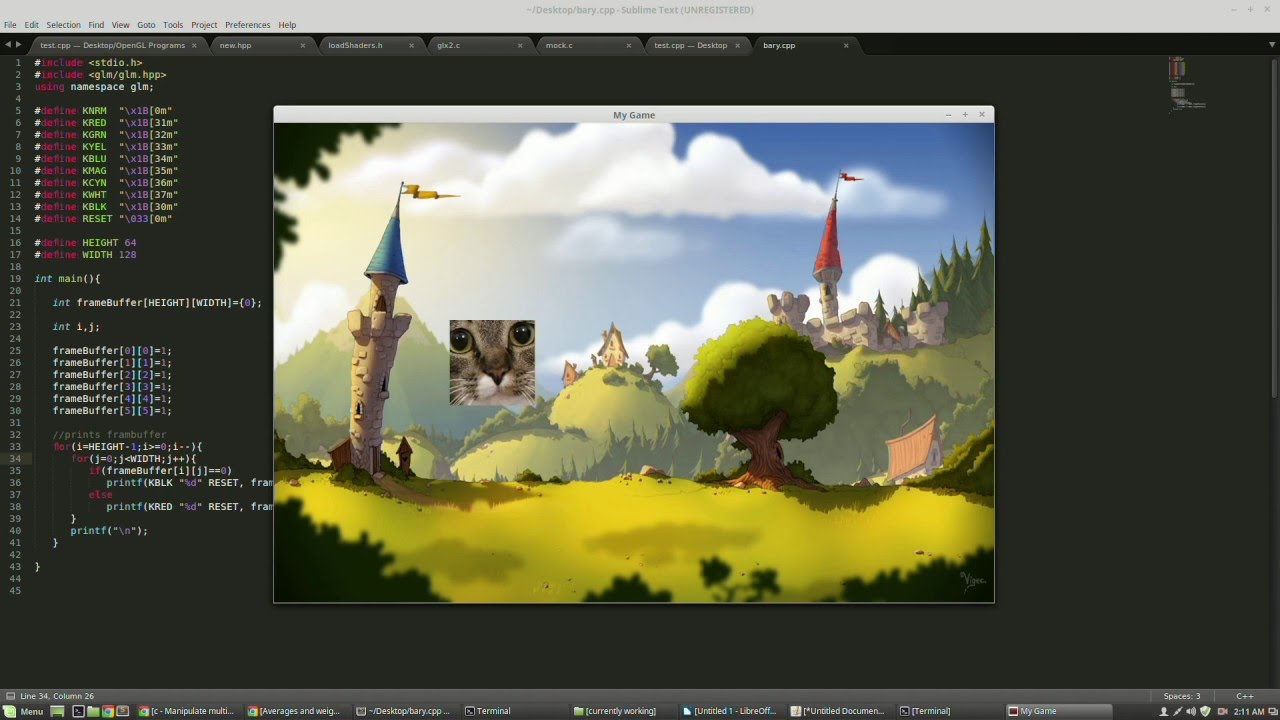Close the loadShaders.h tab
The image size is (1280, 720).
point(411,45)
